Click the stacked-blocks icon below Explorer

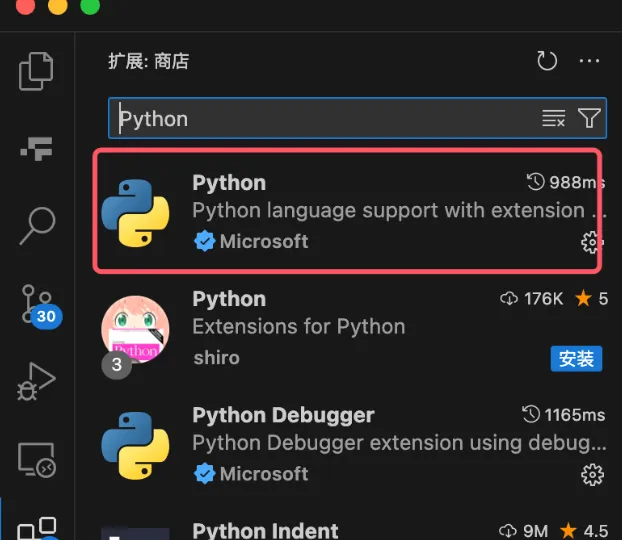click(x=36, y=149)
